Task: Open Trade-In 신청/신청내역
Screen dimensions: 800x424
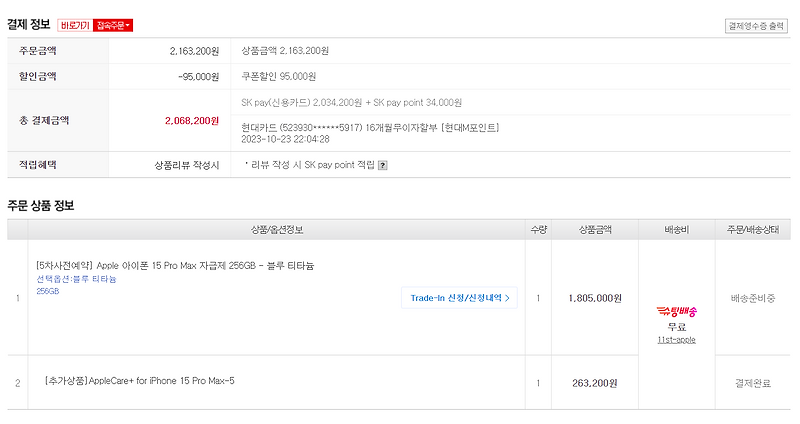Action: point(460,298)
